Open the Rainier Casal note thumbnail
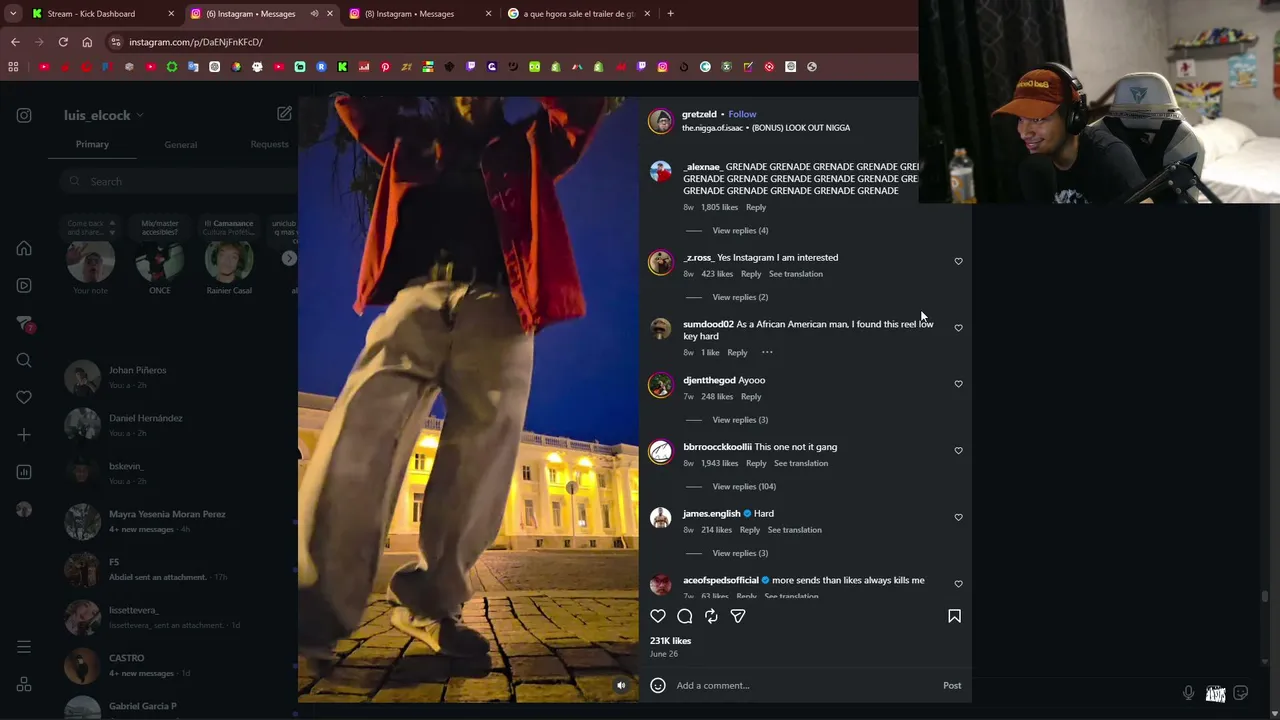The height and width of the screenshot is (720, 1280). coord(229,261)
